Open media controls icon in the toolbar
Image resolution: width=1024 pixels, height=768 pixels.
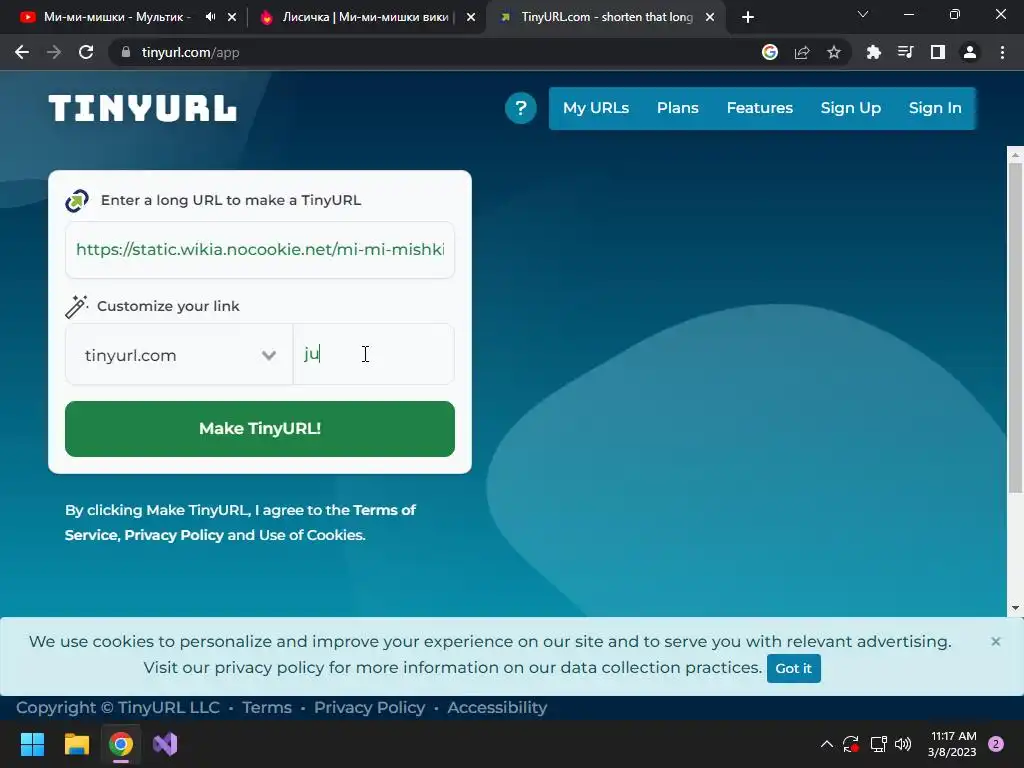pyautogui.click(x=906, y=52)
